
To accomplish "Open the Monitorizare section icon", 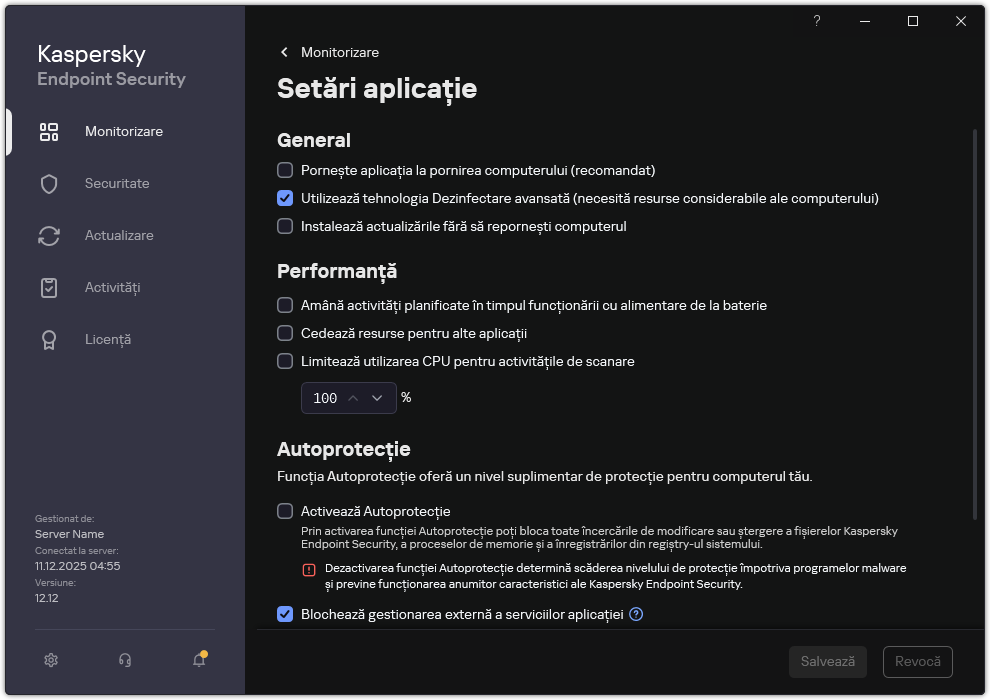I will [48, 130].
